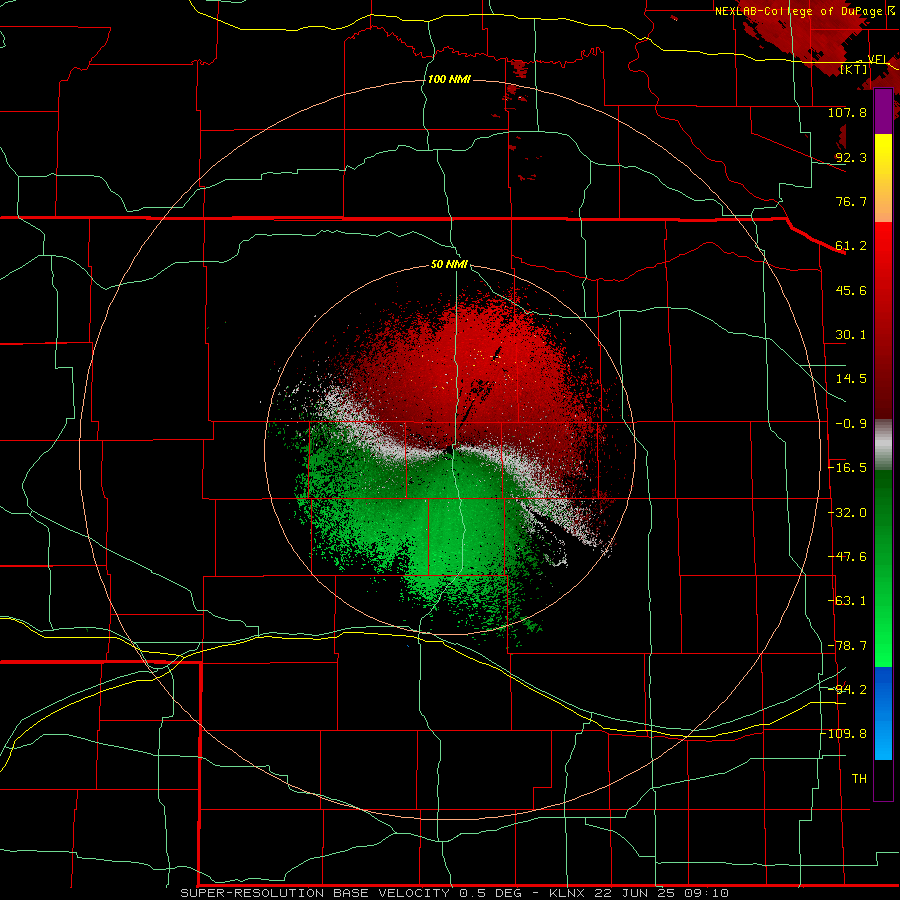Click the 76.7 velocity scale value

click(x=851, y=201)
